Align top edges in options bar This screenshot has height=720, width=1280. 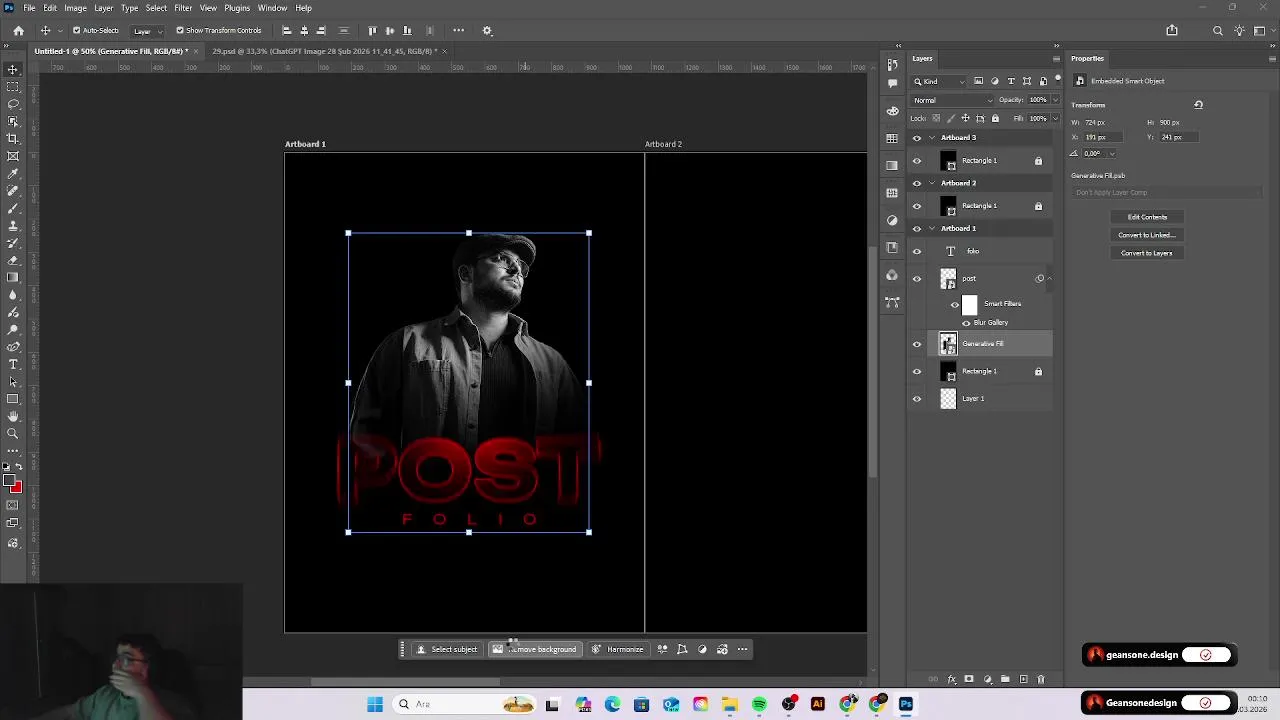coord(373,31)
